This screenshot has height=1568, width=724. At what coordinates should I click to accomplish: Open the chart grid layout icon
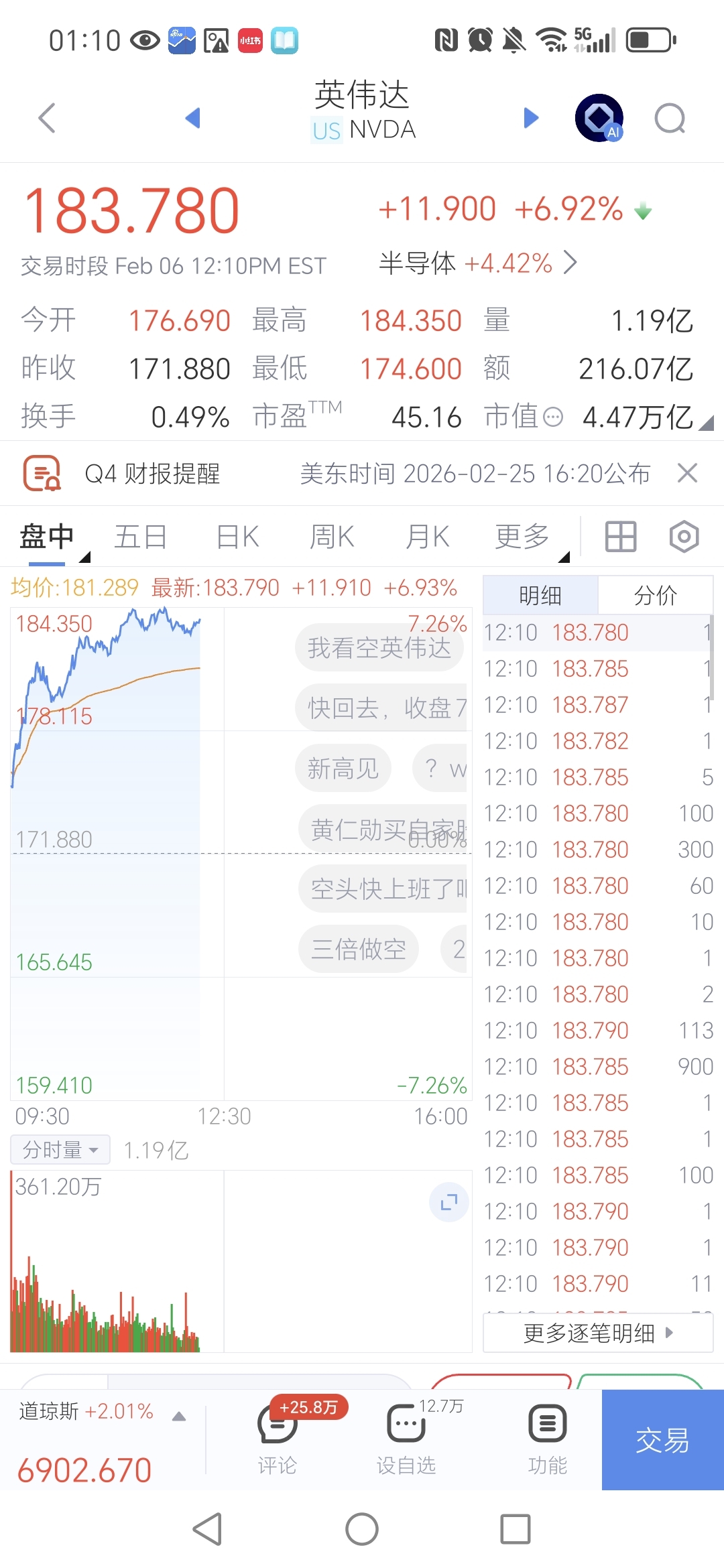click(620, 537)
